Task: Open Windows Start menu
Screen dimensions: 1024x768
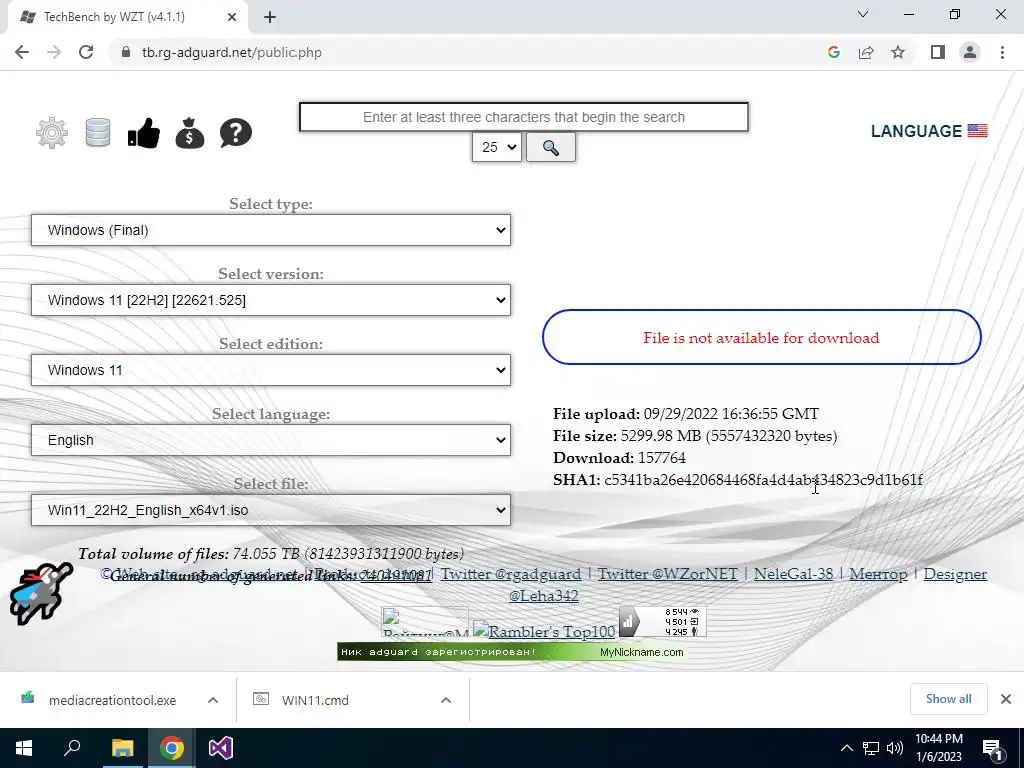Action: [24, 748]
